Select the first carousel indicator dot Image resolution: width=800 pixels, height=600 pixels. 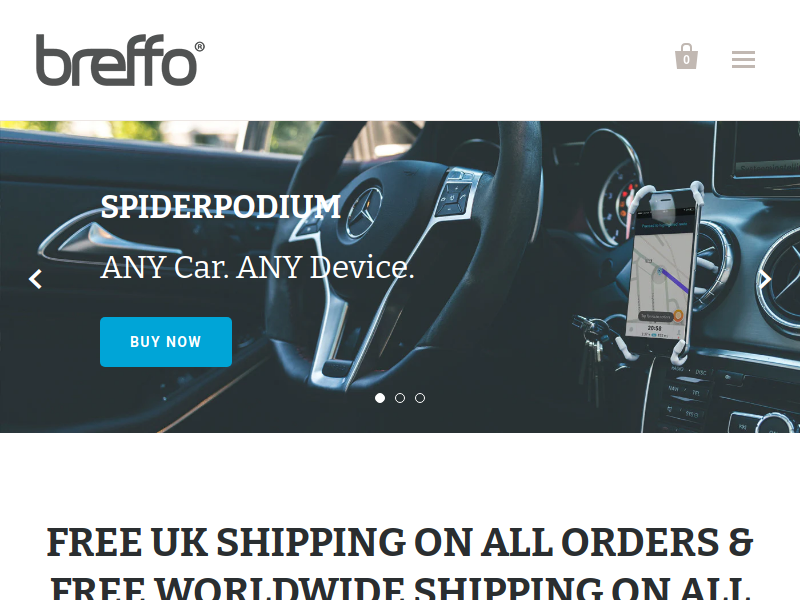(380, 398)
